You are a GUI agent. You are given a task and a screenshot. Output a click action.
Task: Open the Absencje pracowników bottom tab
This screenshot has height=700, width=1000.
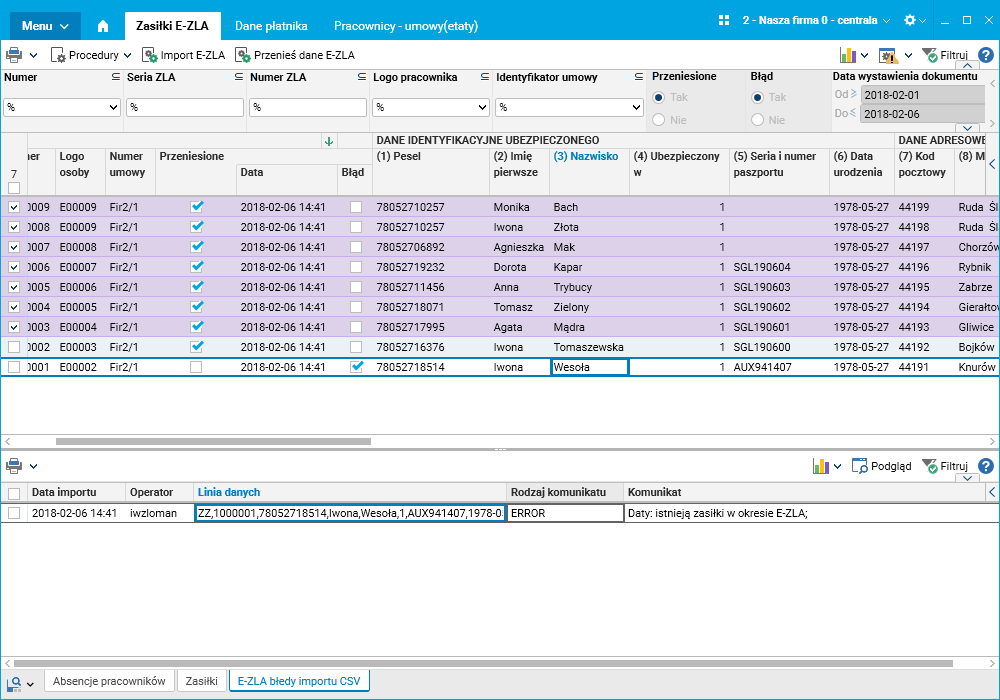(109, 681)
